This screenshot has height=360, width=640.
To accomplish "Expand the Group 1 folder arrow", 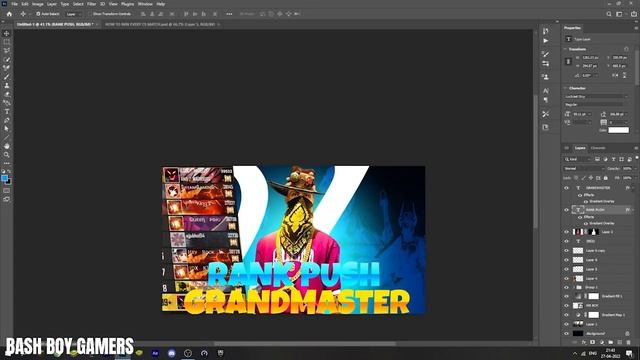I will (573, 287).
